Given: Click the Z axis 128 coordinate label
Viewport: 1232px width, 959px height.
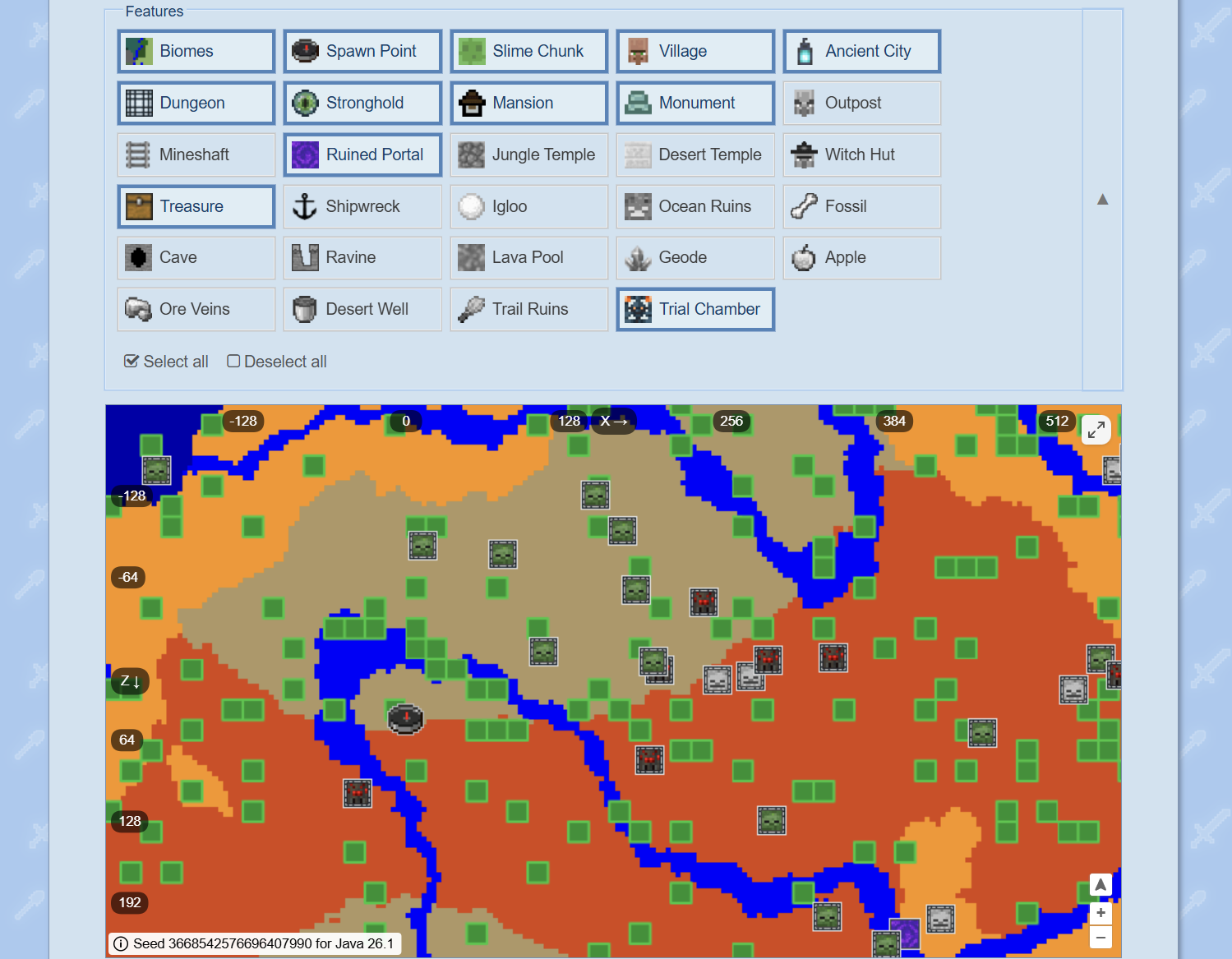Looking at the screenshot, I should [x=129, y=821].
